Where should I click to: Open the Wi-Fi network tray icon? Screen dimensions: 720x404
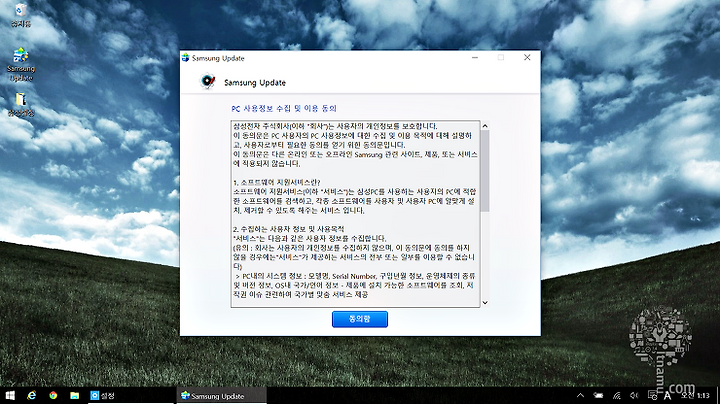tap(617, 395)
